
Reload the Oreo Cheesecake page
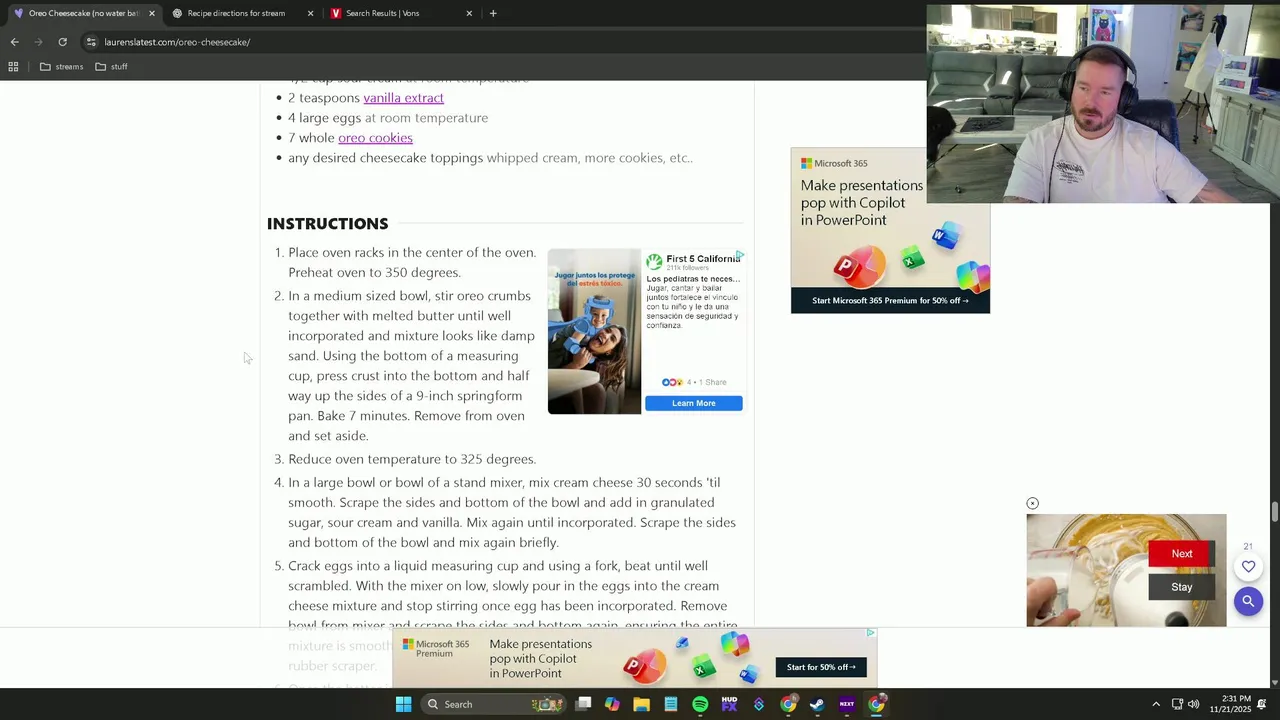(x=62, y=42)
